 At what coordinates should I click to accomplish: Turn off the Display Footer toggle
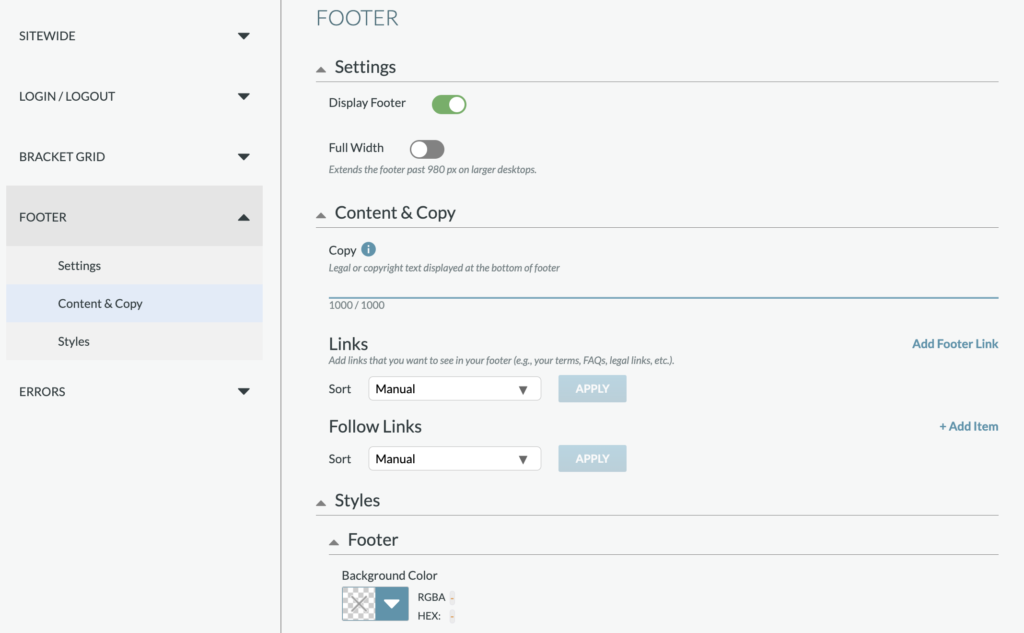tap(449, 104)
